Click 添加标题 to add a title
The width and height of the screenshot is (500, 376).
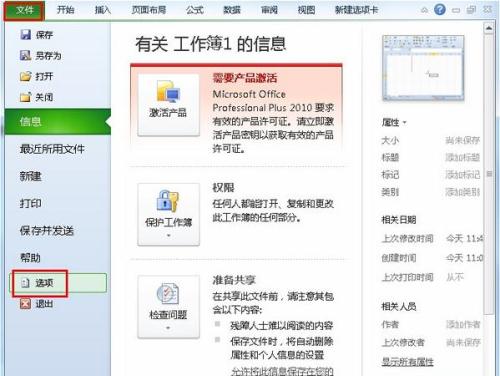click(x=463, y=157)
